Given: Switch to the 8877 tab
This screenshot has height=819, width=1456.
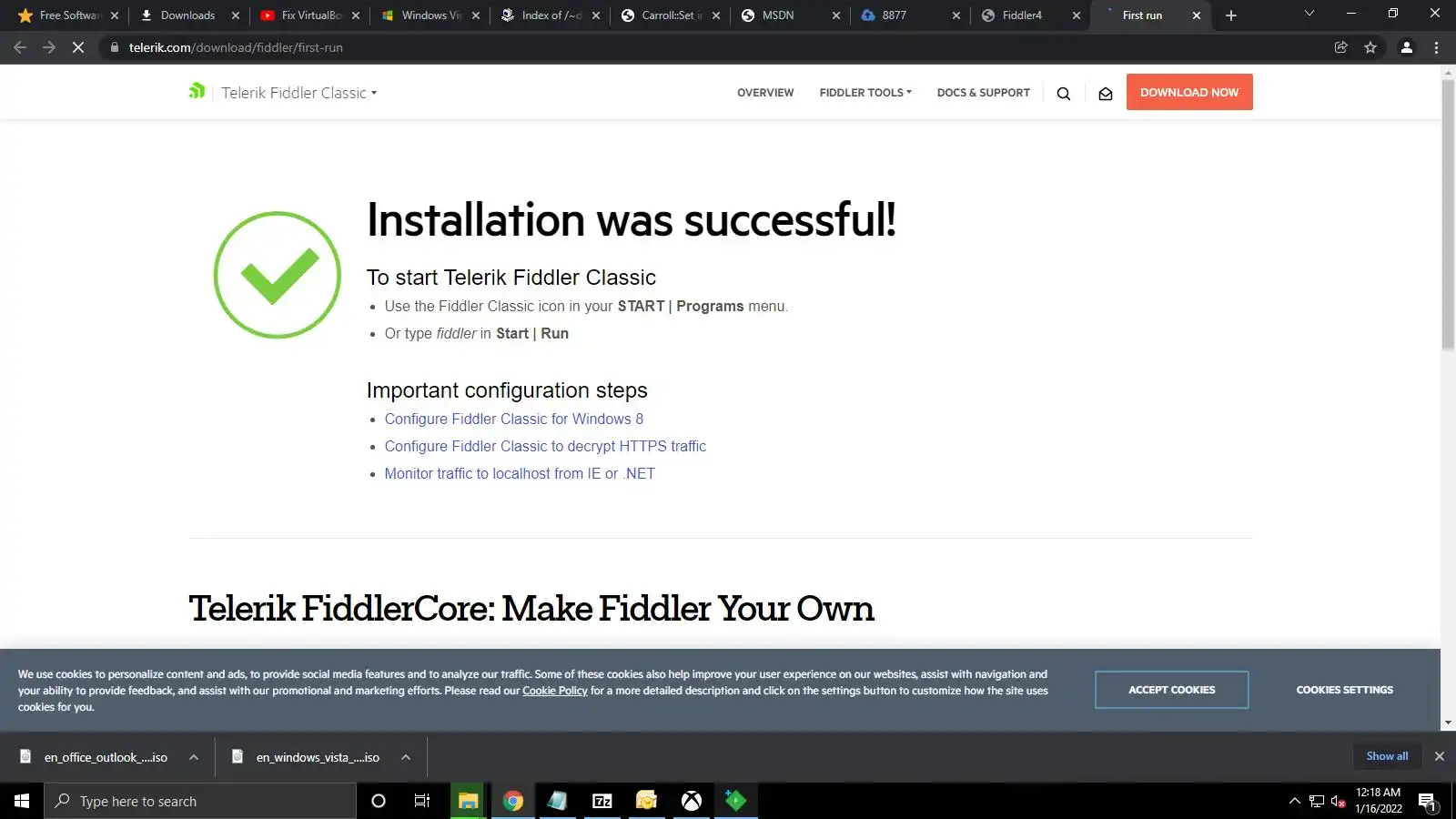Looking at the screenshot, I should point(908,15).
